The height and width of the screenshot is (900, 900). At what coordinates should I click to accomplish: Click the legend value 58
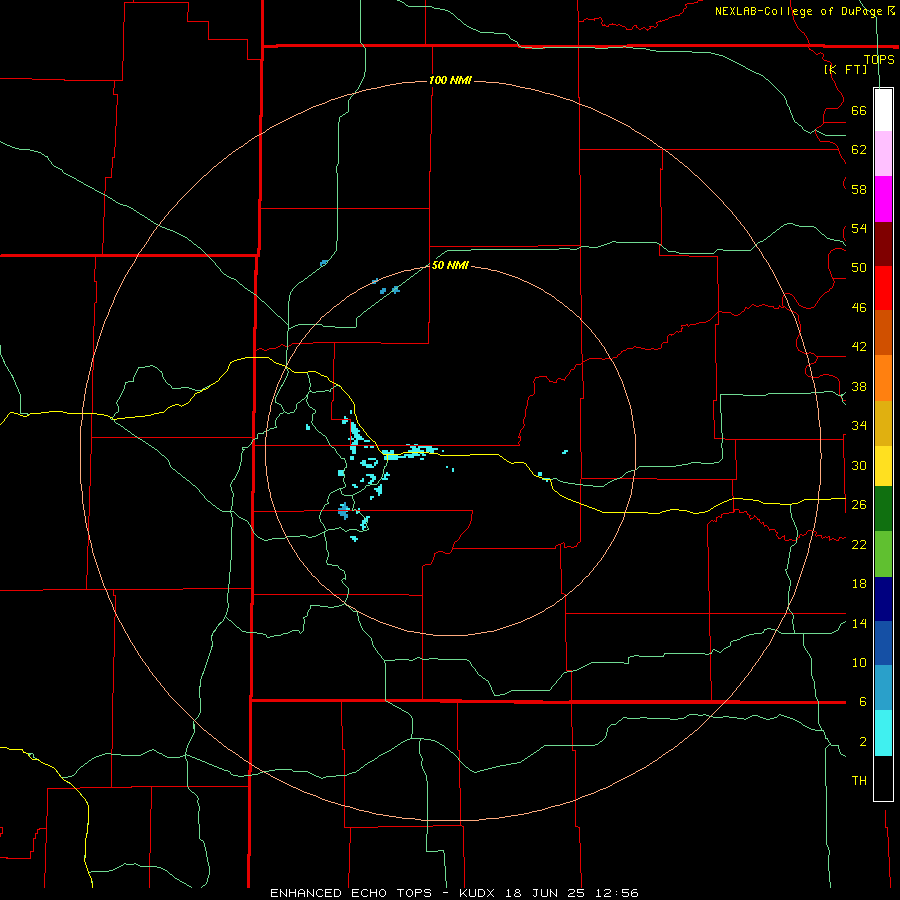point(859,189)
